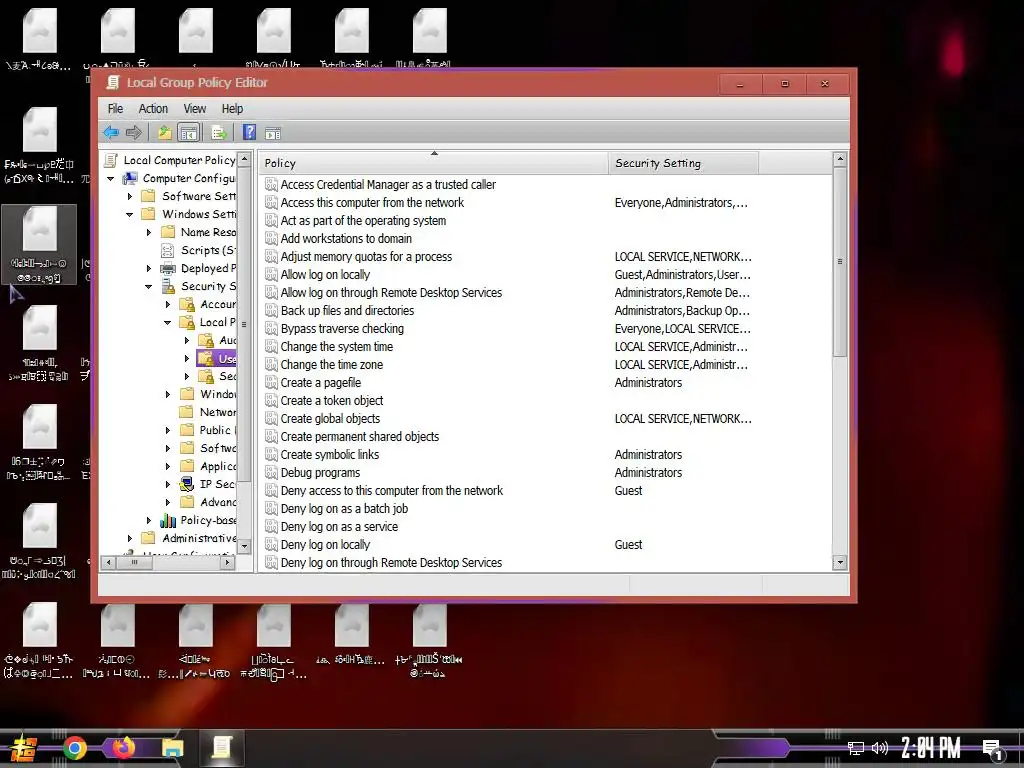Select Adjust memory quotas for a process
1024x768 pixels.
[366, 257]
